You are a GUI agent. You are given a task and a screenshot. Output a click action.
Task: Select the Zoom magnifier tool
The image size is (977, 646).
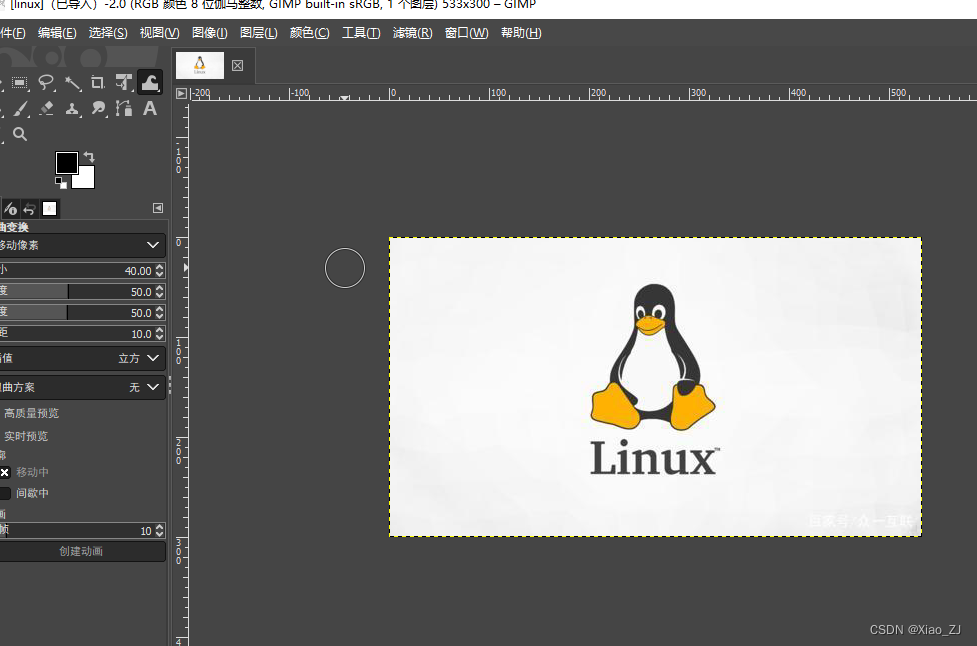tap(20, 134)
